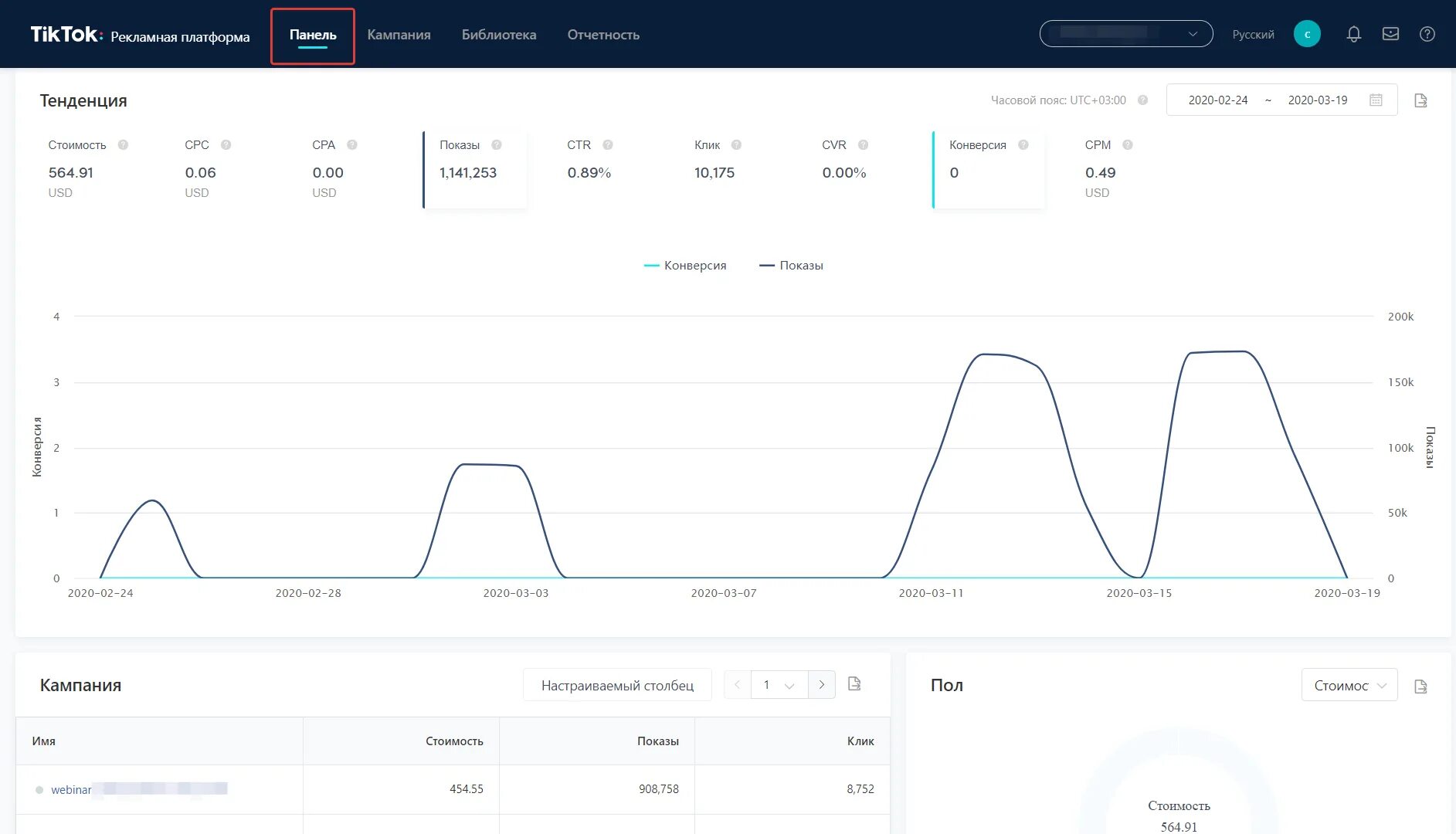Screen dimensions: 1456x834
Task: Click help icon next to CTR metric
Action: pos(608,145)
